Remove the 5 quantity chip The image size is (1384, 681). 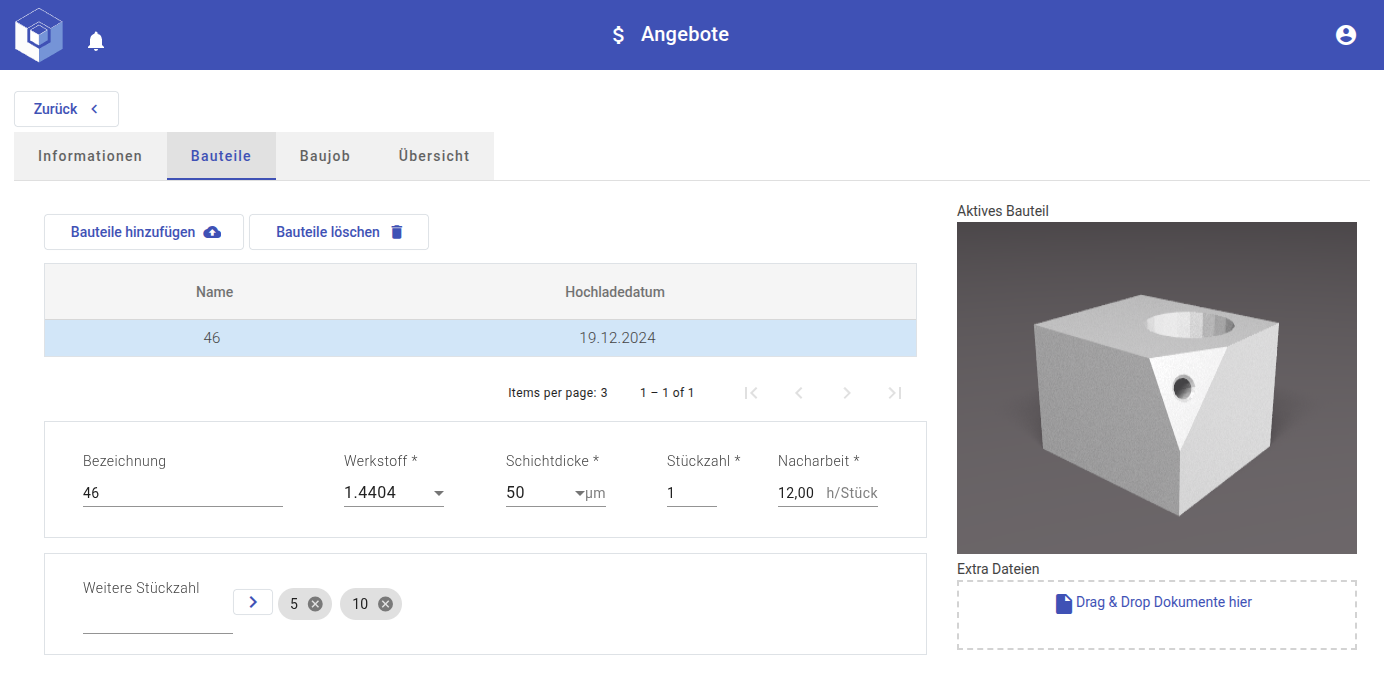(x=315, y=604)
